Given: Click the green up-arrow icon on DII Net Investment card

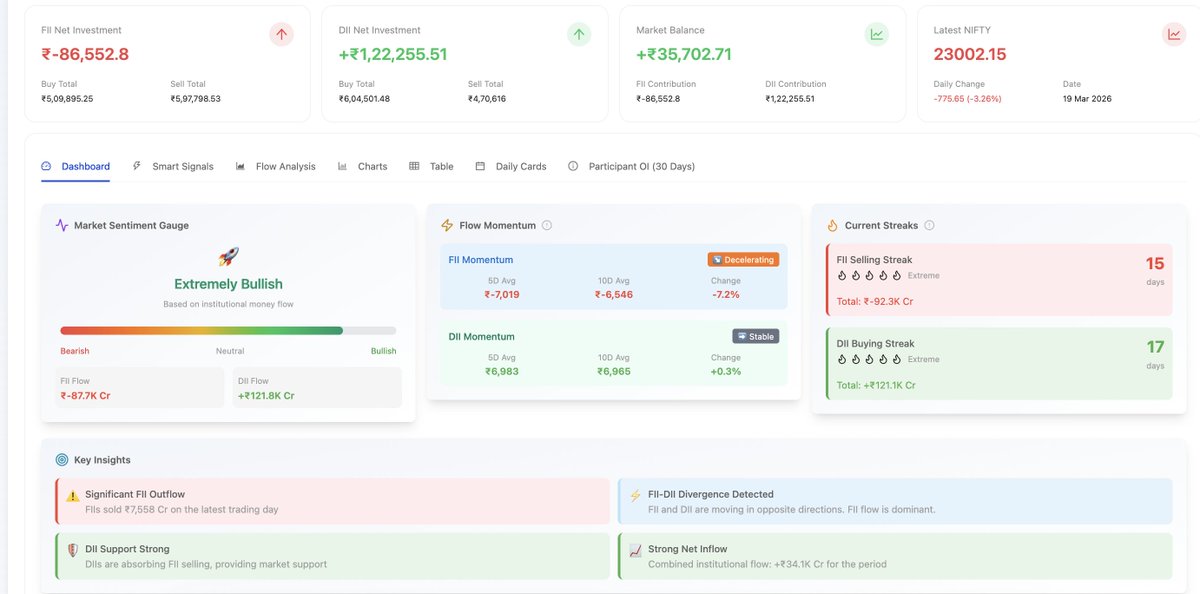Looking at the screenshot, I should pyautogui.click(x=579, y=34).
